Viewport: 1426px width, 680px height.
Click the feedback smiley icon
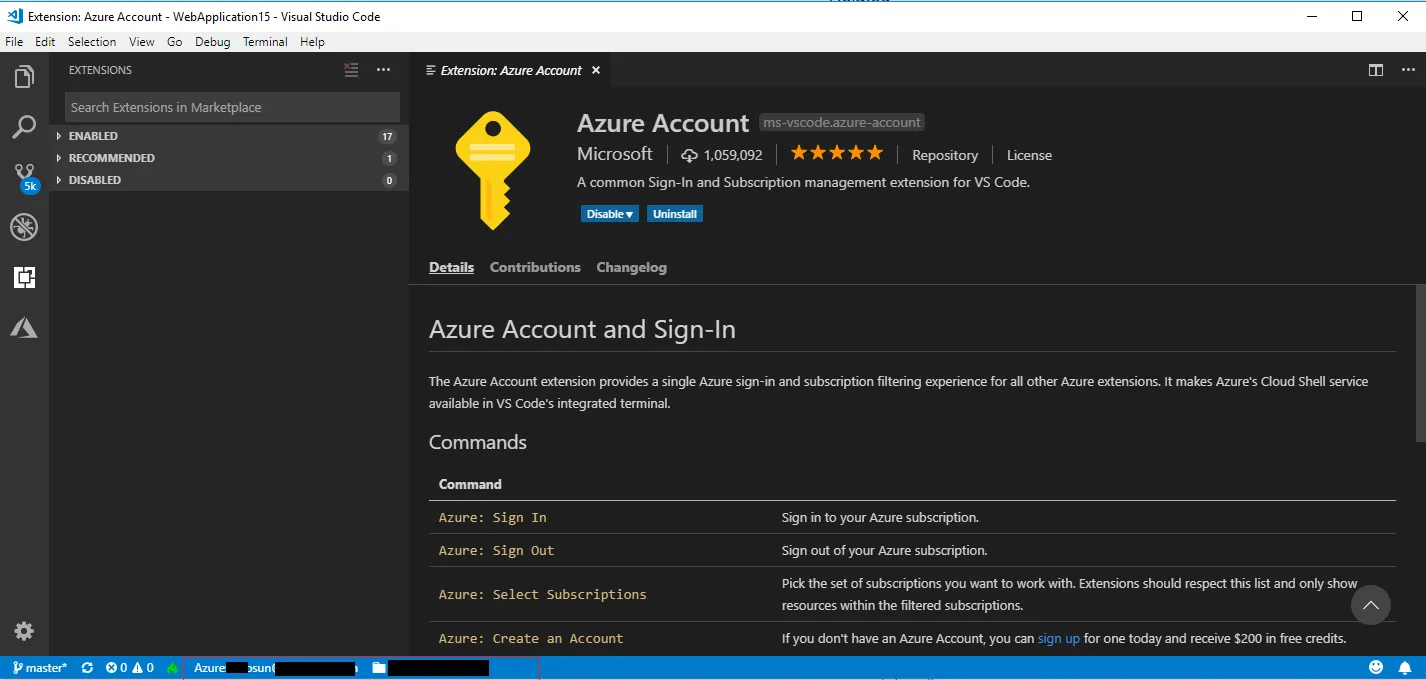tap(1376, 667)
